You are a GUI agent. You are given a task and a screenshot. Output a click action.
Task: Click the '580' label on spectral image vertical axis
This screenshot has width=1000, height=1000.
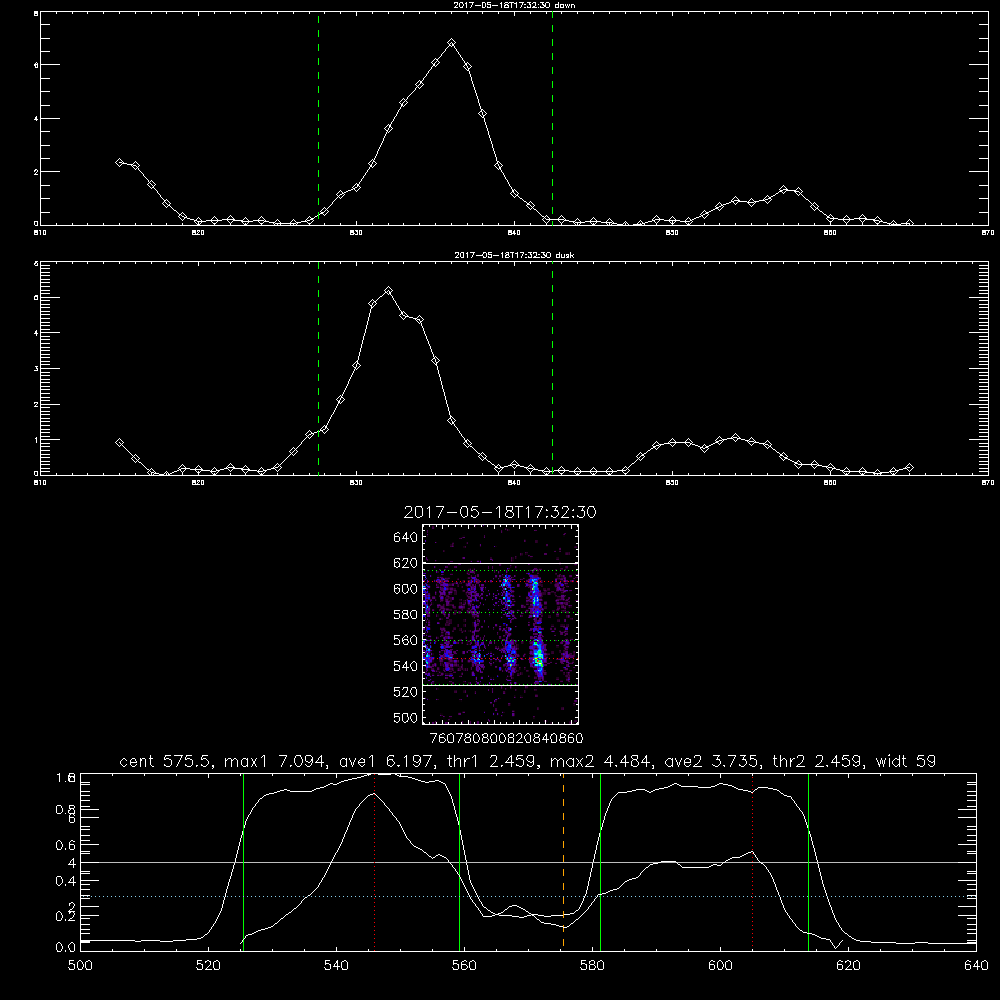click(x=405, y=615)
